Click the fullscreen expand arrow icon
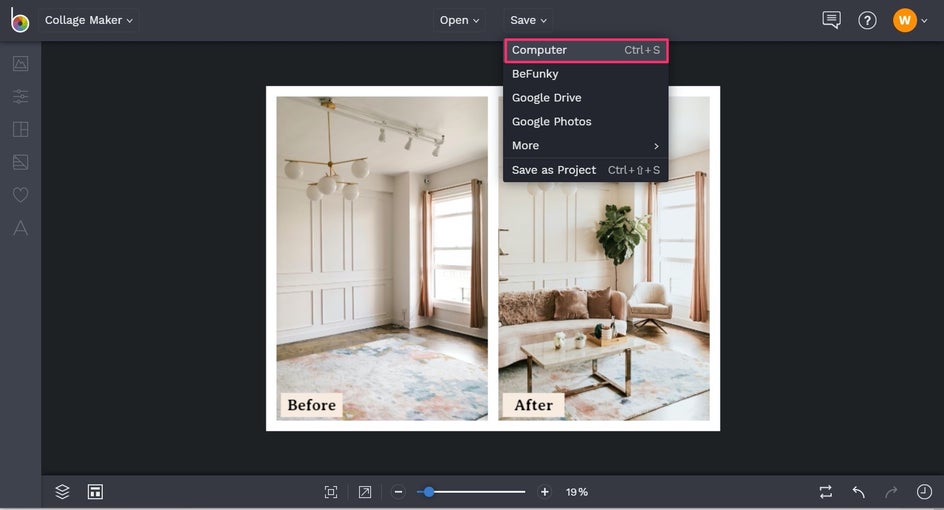Viewport: 944px width, 510px height. (365, 492)
